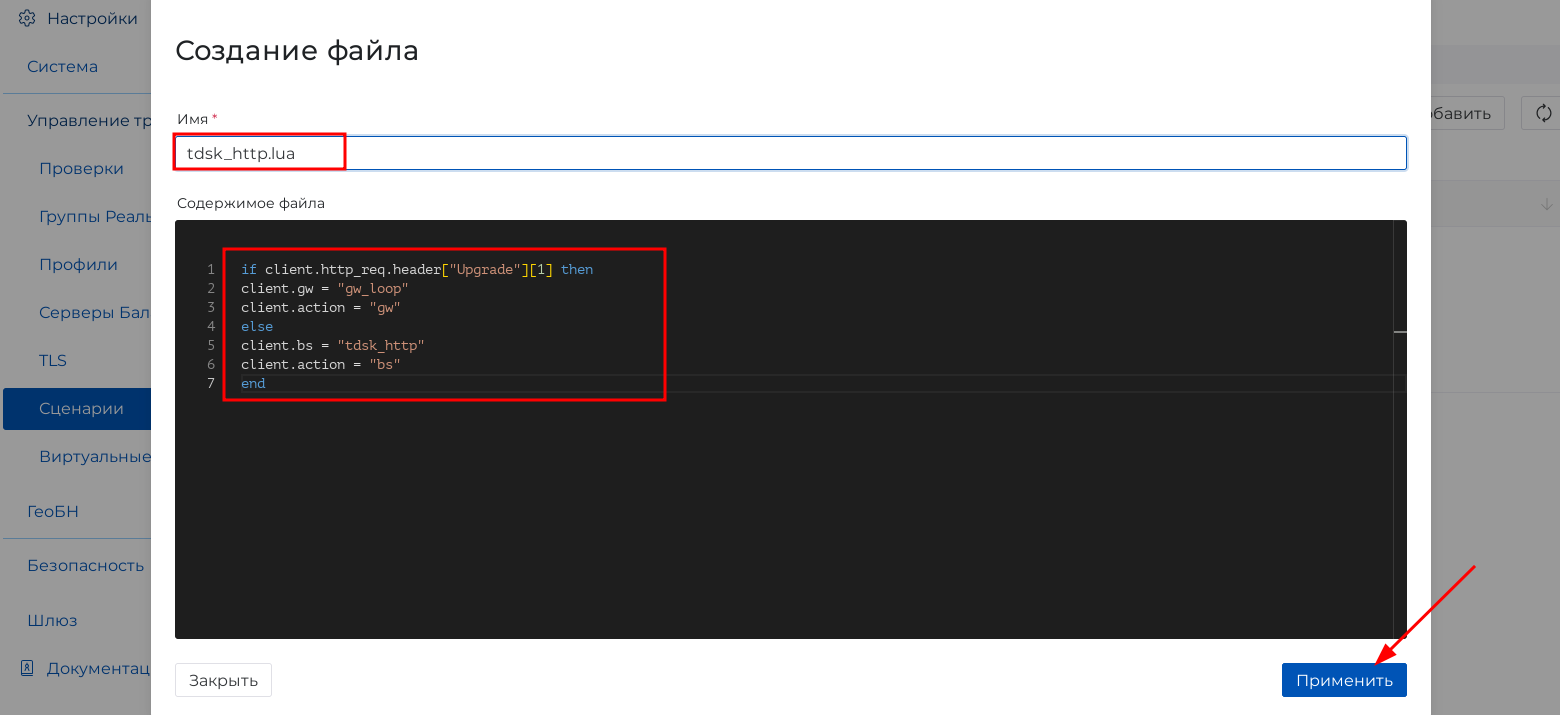Open Группы Реальных Серверов item

tap(94, 216)
